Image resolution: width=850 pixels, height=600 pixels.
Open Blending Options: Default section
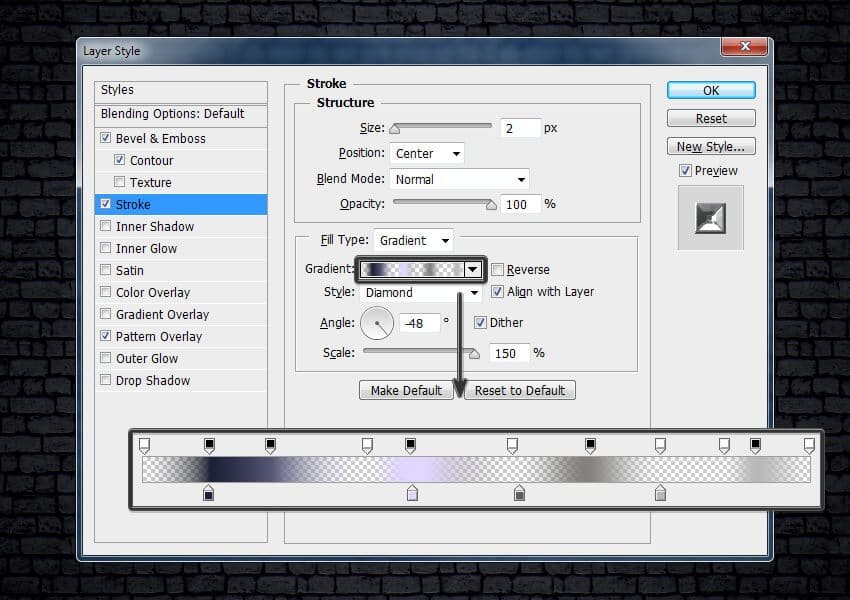172,114
